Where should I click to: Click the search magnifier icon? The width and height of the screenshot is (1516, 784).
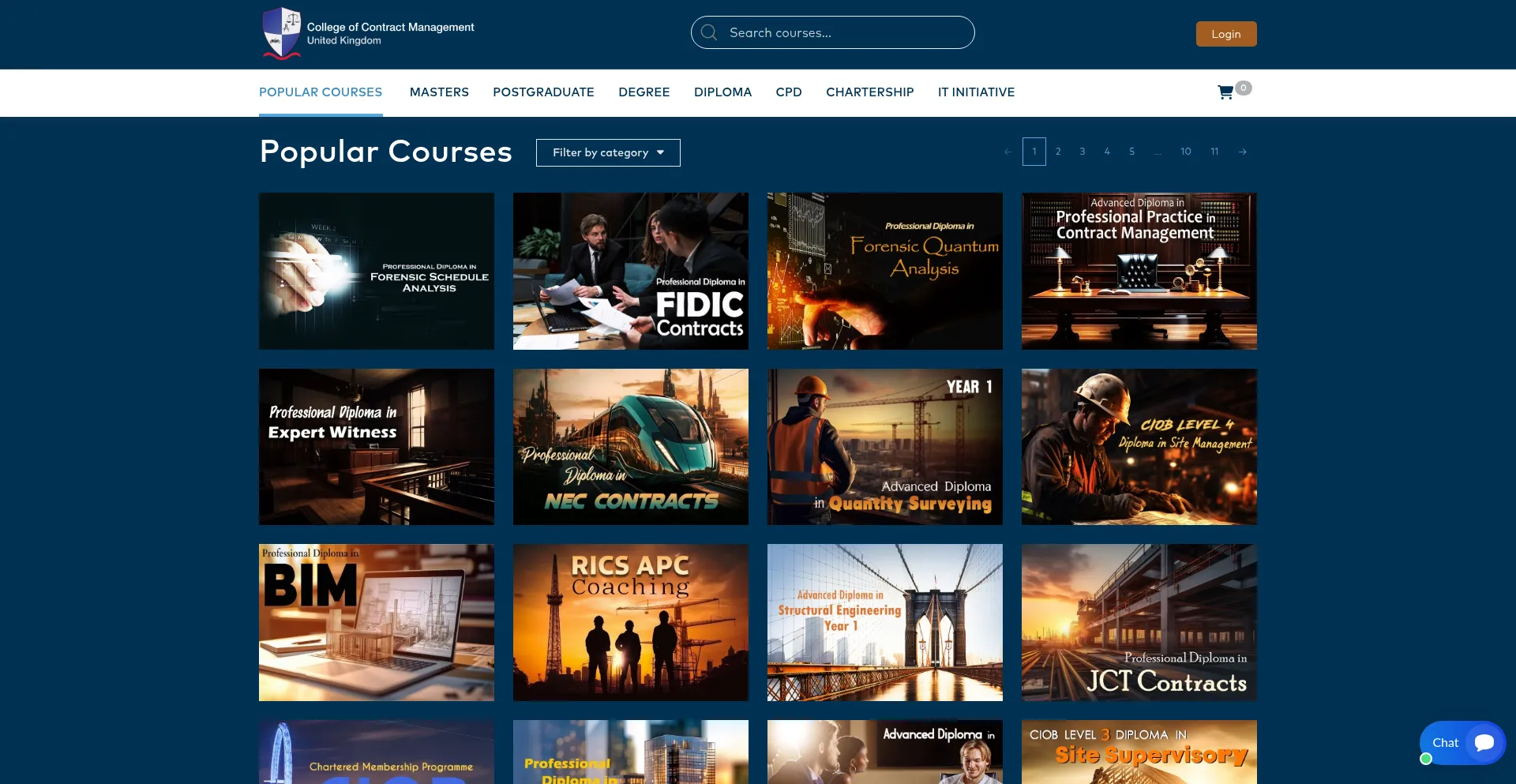point(709,32)
